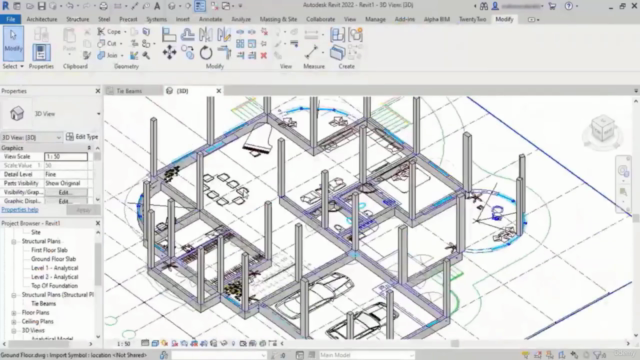Screen dimensions: 640x360
Task: Collapse the 3D Views tree node
Action: pyautogui.click(x=13, y=331)
